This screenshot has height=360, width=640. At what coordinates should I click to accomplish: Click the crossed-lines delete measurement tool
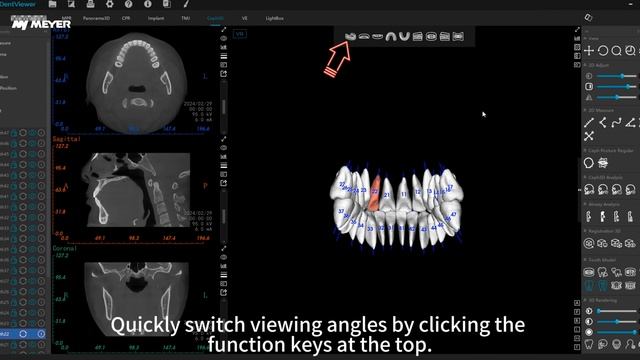pos(589,136)
